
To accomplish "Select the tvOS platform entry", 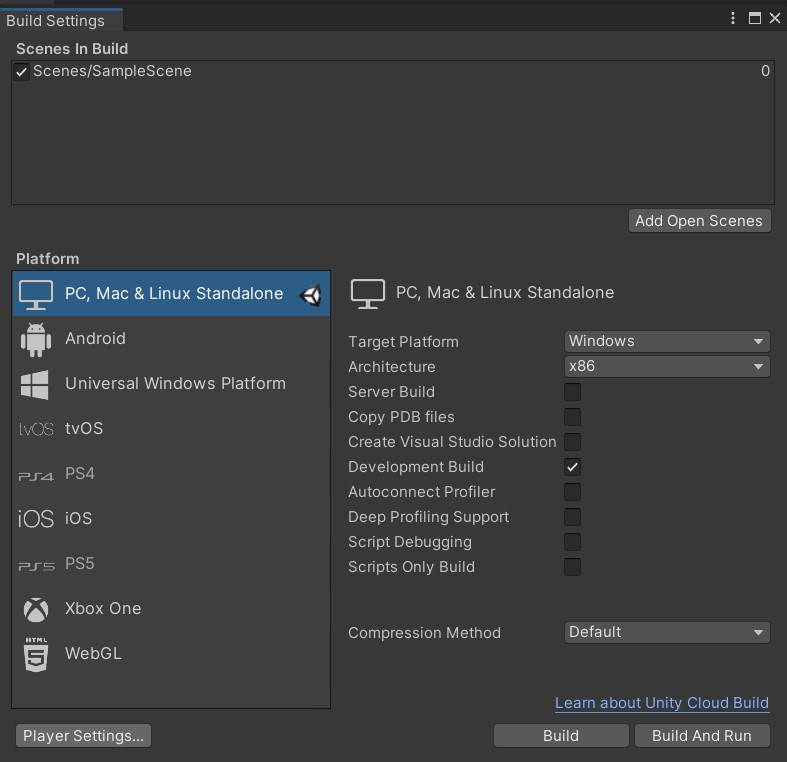I will coord(171,429).
